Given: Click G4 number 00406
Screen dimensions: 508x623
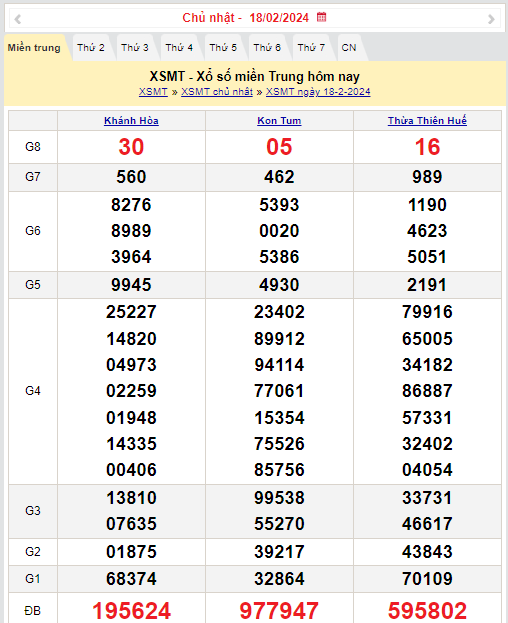Looking at the screenshot, I should click(131, 470).
